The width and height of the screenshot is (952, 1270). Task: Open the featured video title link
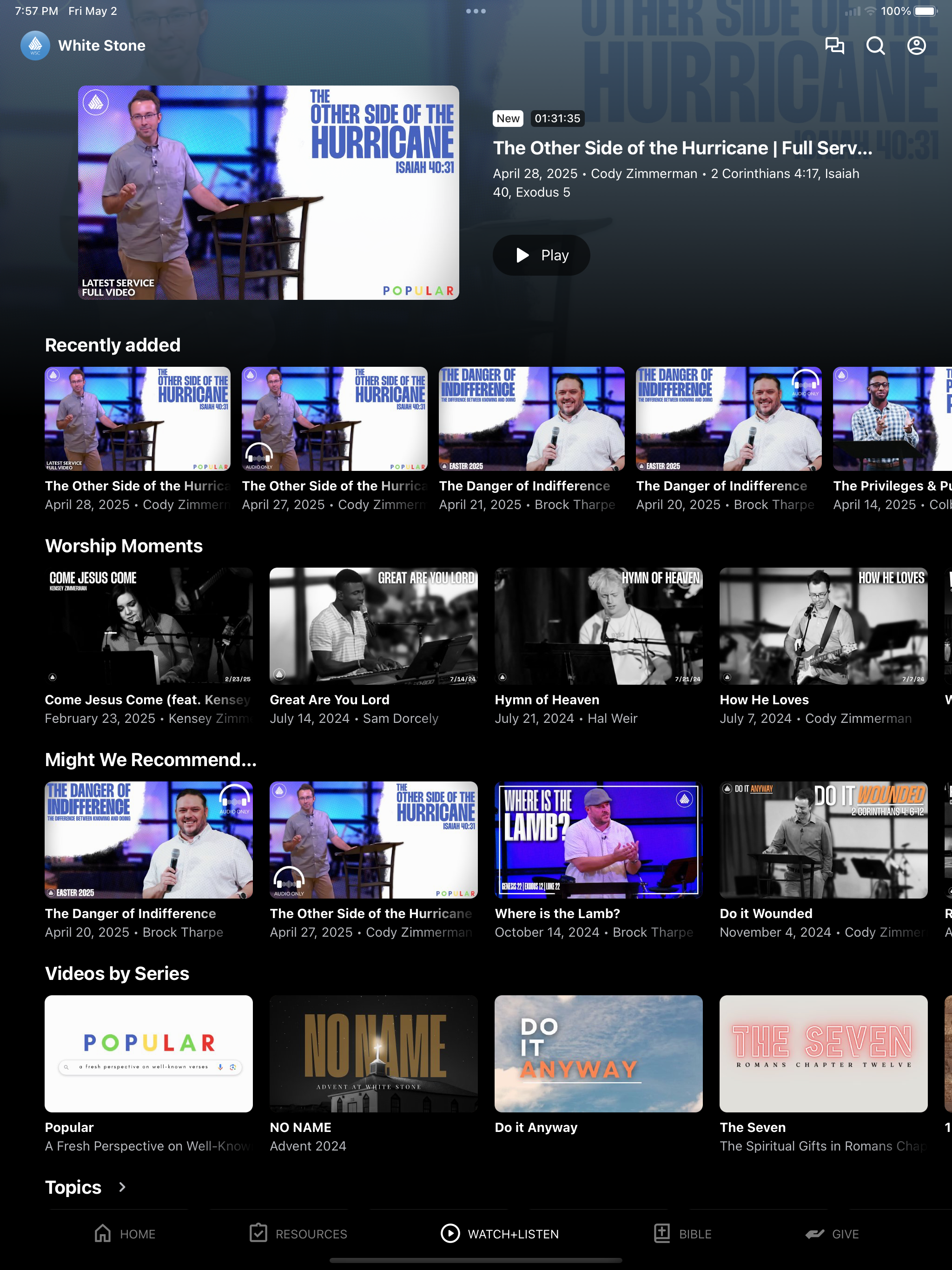pyautogui.click(x=683, y=148)
